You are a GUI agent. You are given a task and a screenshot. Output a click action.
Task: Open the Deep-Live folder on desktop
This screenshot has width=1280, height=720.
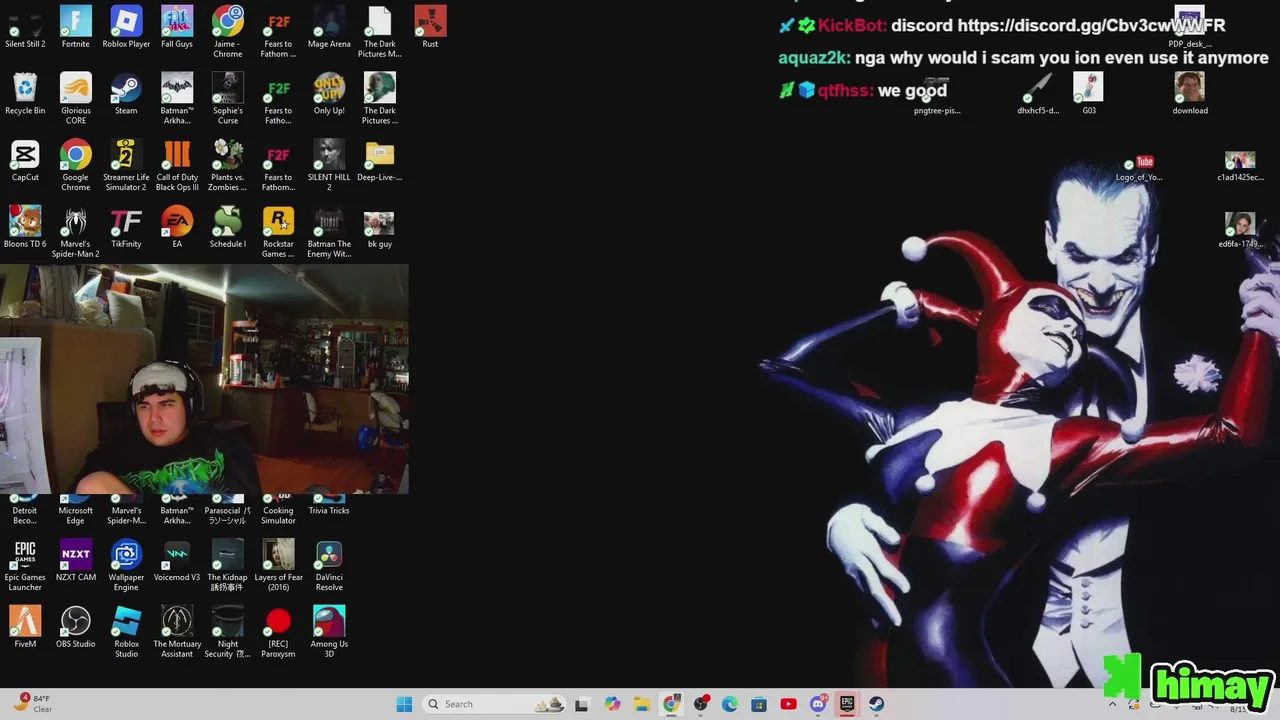coord(380,161)
